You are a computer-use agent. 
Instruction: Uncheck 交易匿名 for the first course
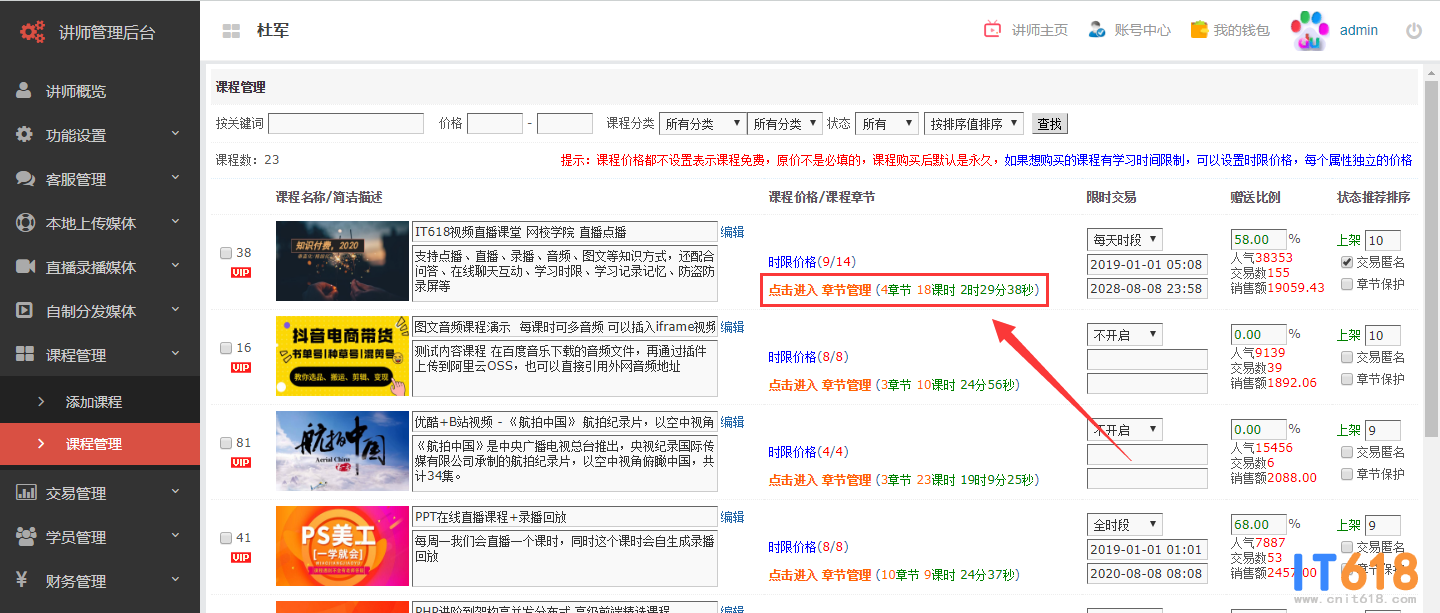(1347, 262)
